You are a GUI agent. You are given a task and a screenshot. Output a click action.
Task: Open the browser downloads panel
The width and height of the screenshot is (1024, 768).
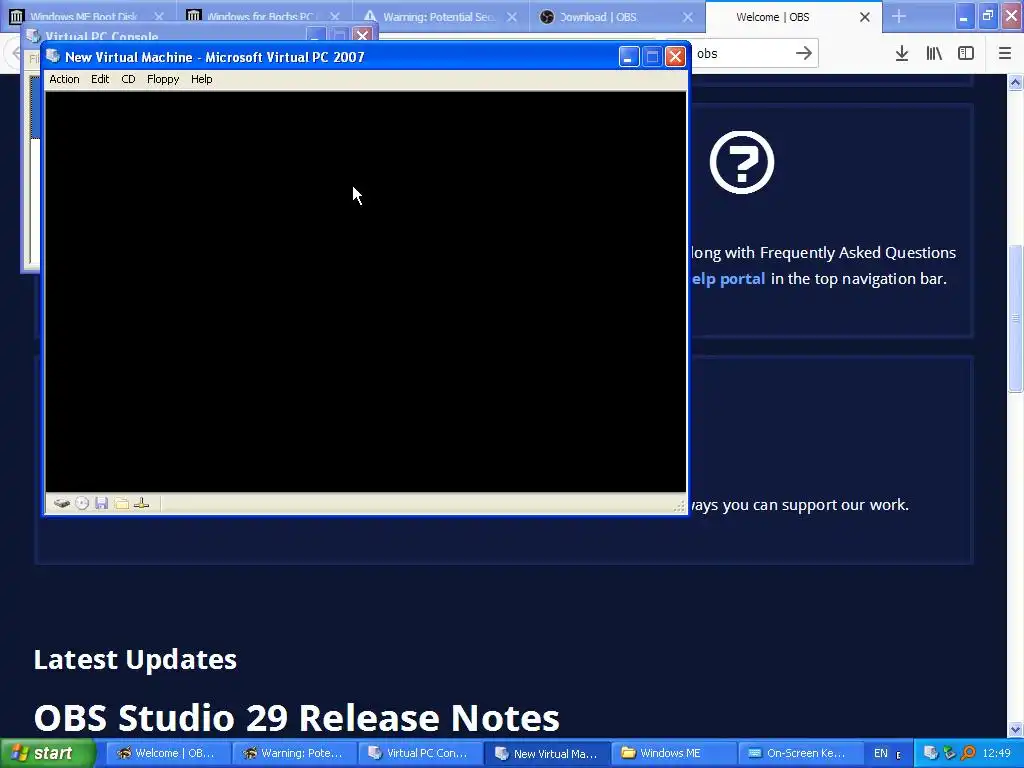(x=902, y=54)
